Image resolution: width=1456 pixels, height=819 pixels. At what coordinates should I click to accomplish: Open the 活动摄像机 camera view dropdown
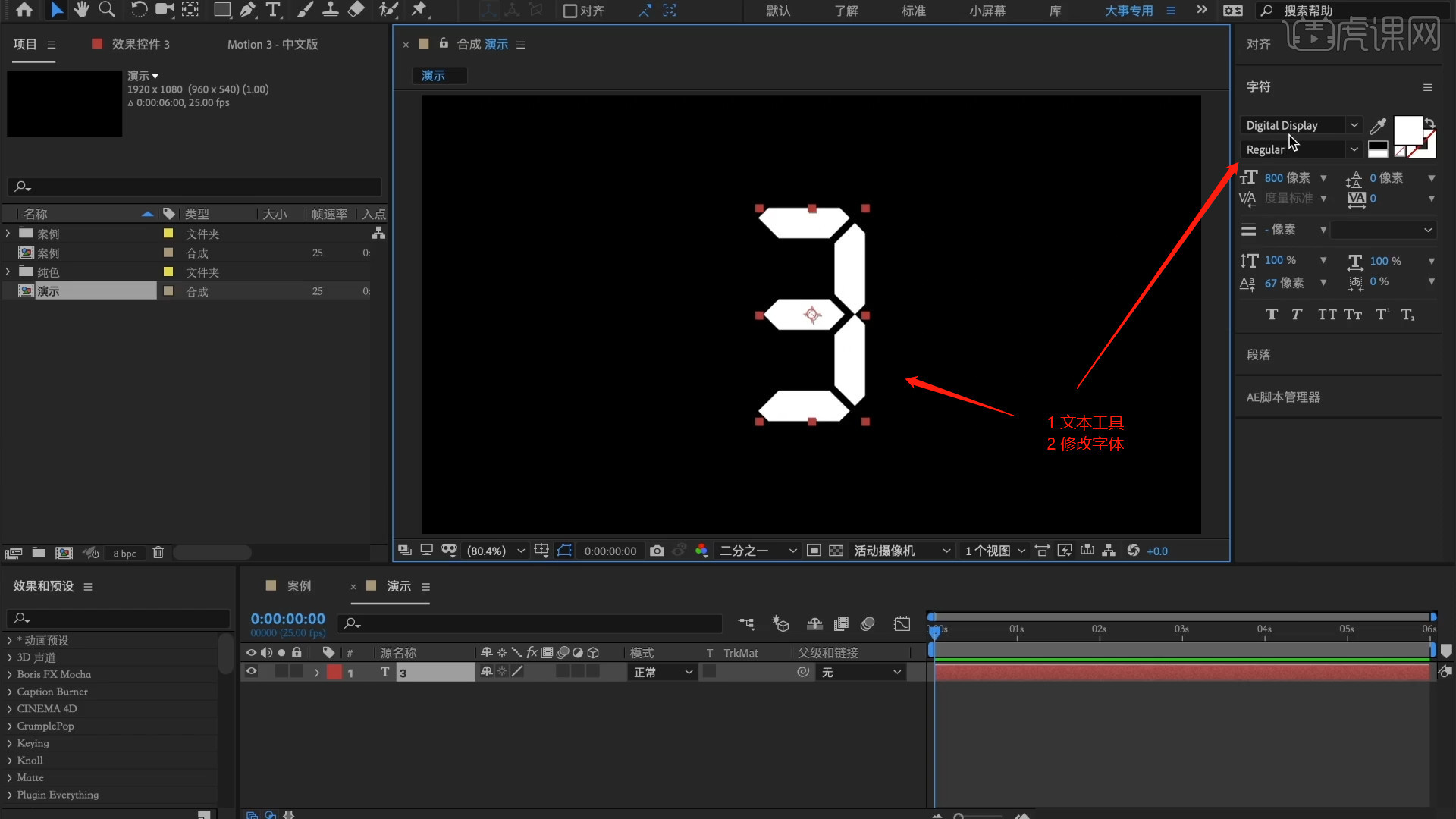[x=902, y=551]
